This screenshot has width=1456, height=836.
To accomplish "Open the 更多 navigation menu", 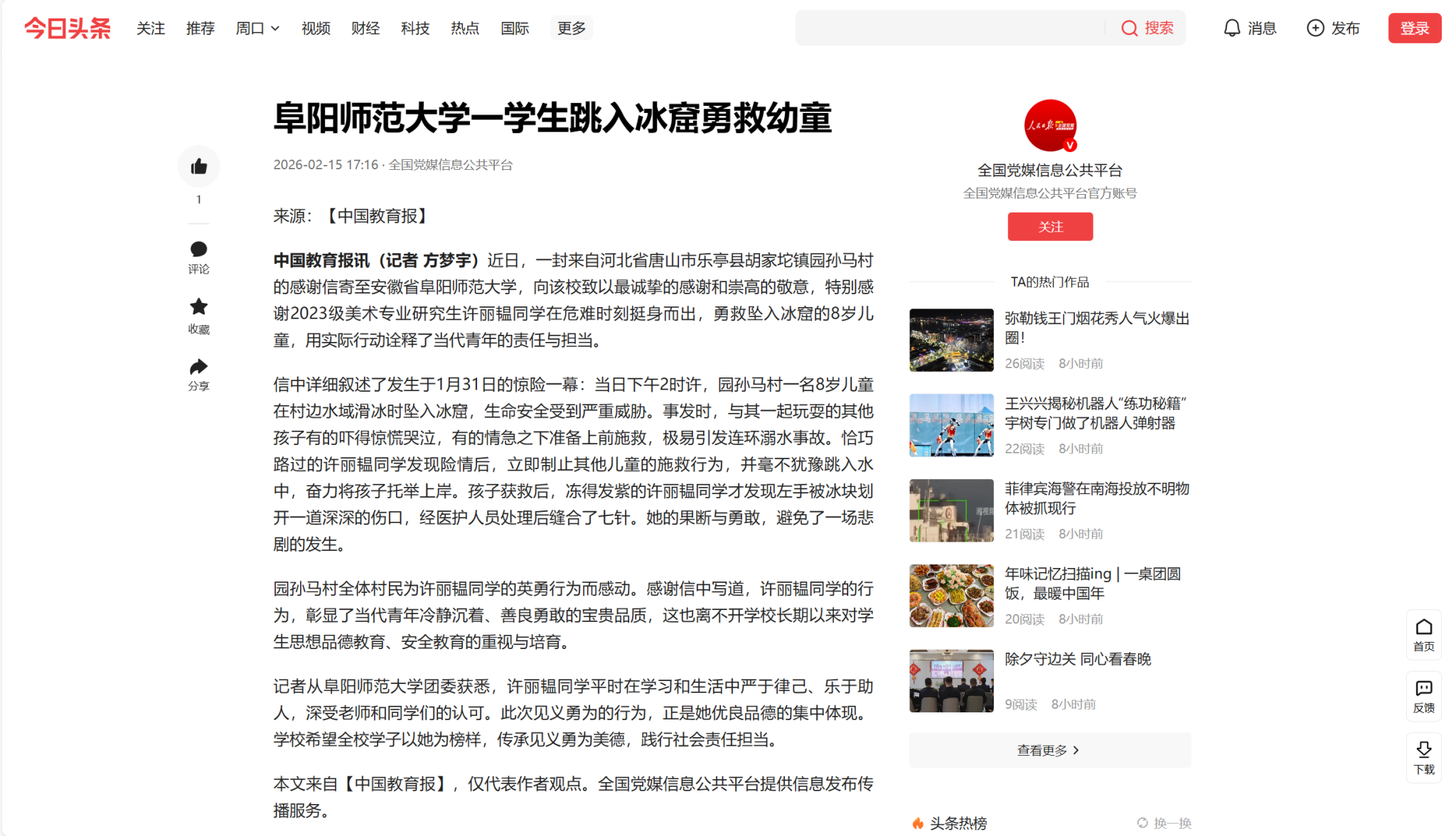I will (571, 28).
